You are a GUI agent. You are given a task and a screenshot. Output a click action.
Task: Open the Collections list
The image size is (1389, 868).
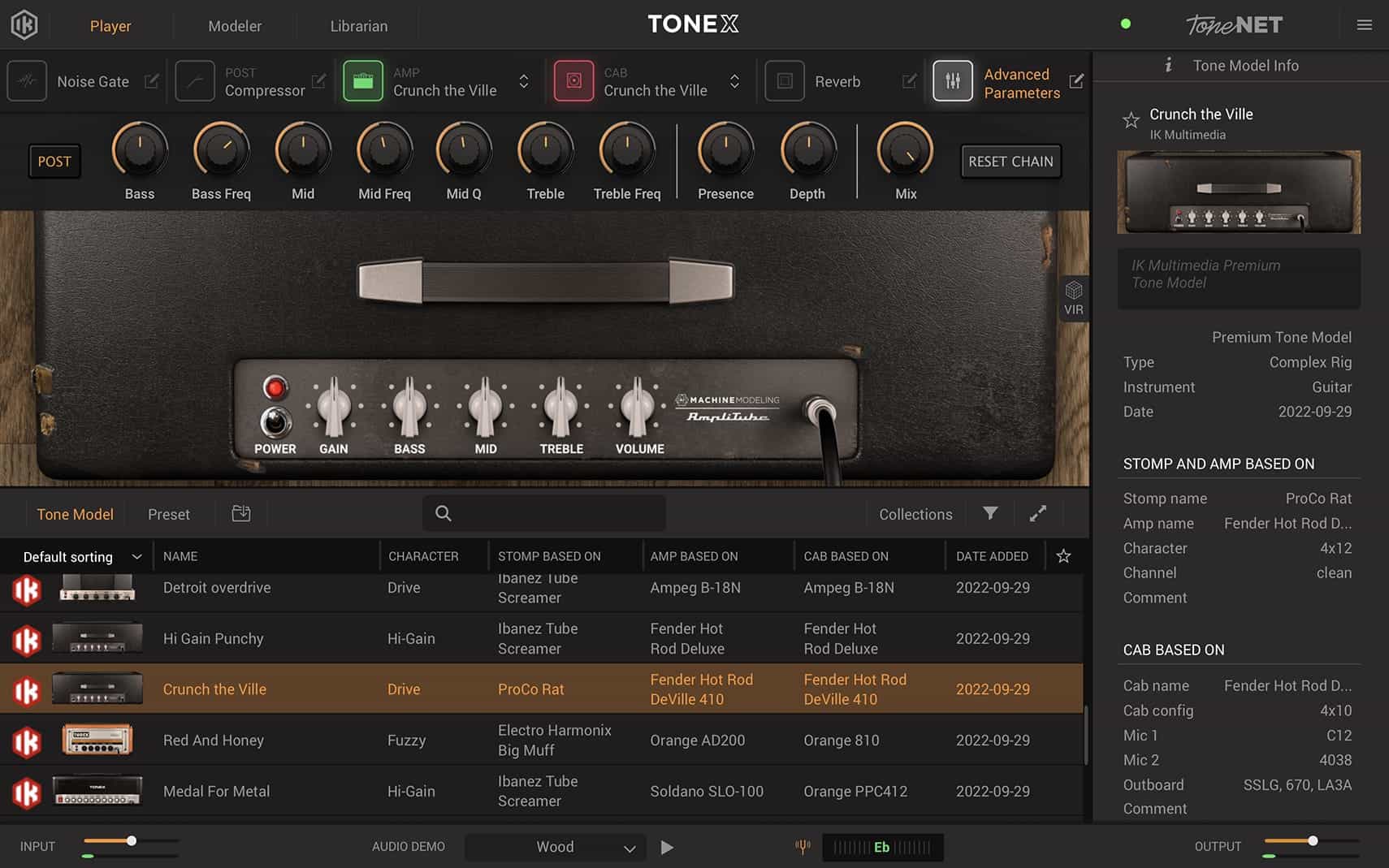(915, 514)
